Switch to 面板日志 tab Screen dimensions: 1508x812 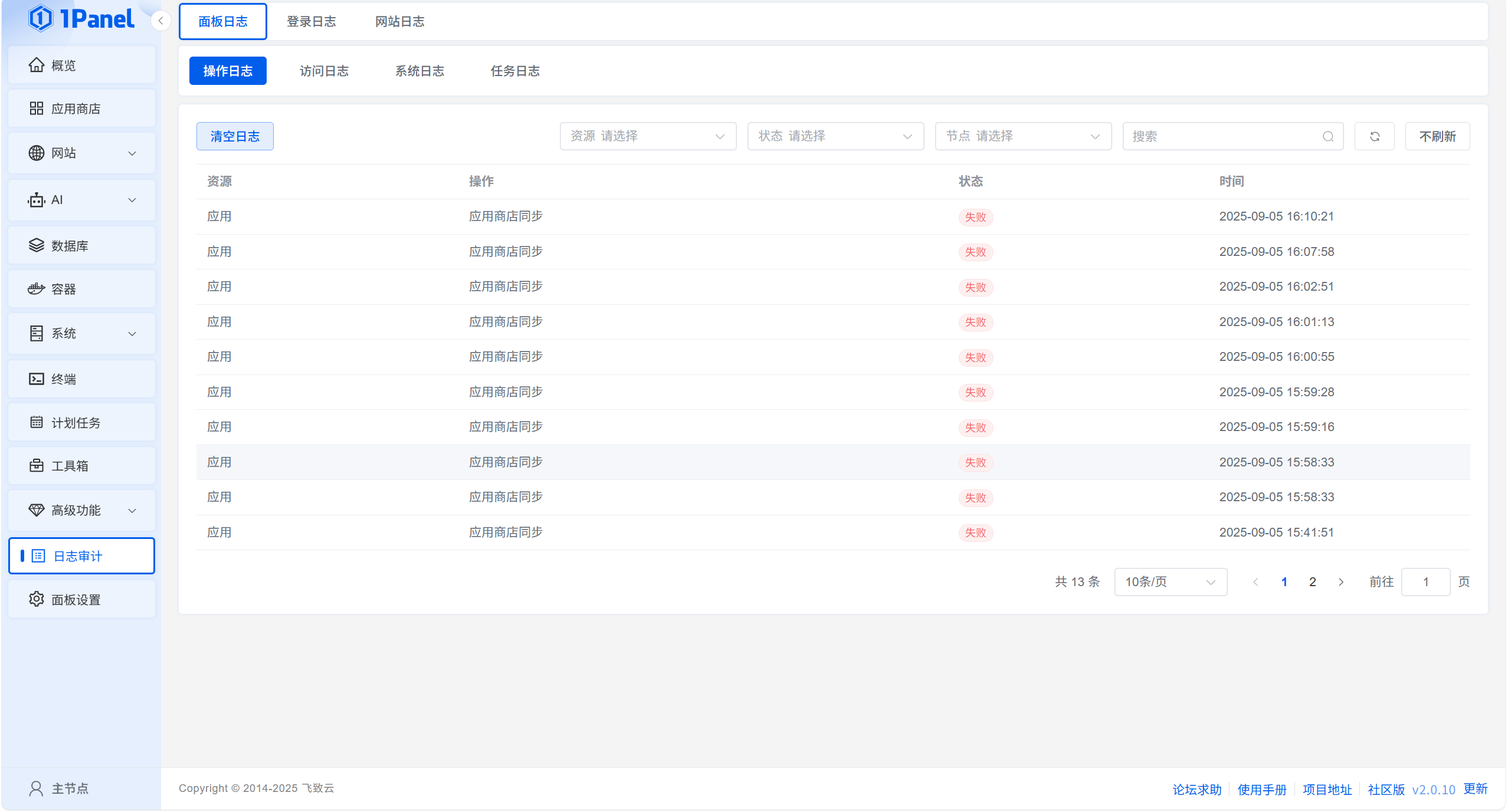coord(223,22)
